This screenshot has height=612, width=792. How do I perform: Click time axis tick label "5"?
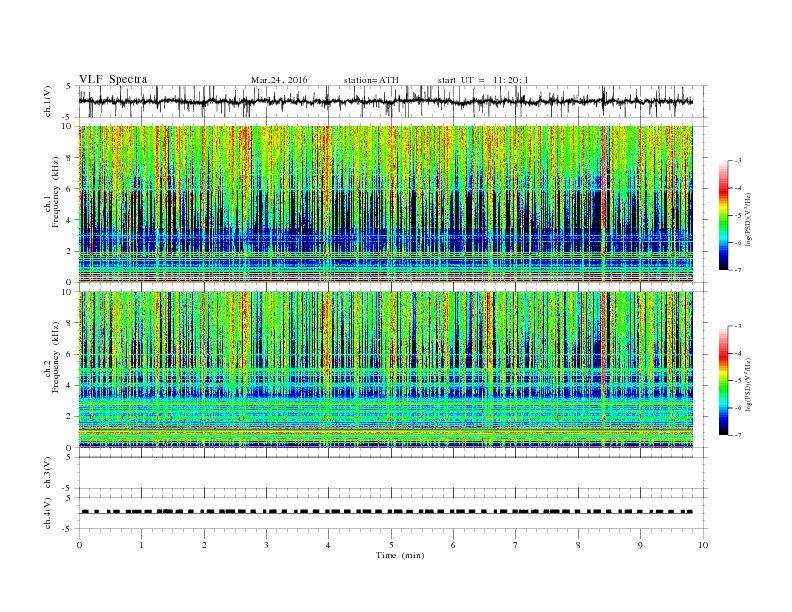(391, 545)
